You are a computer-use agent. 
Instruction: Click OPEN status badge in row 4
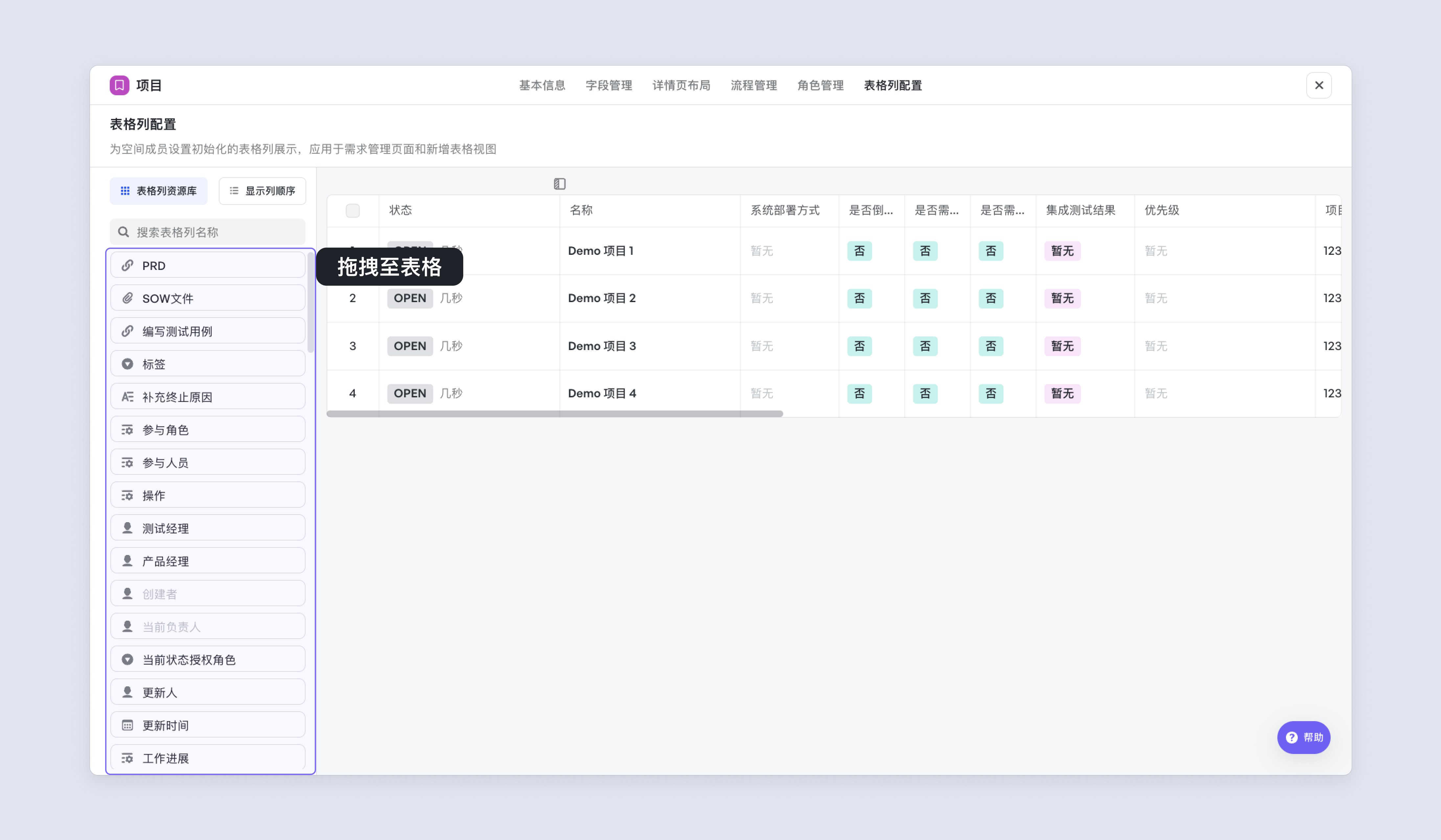tap(410, 393)
